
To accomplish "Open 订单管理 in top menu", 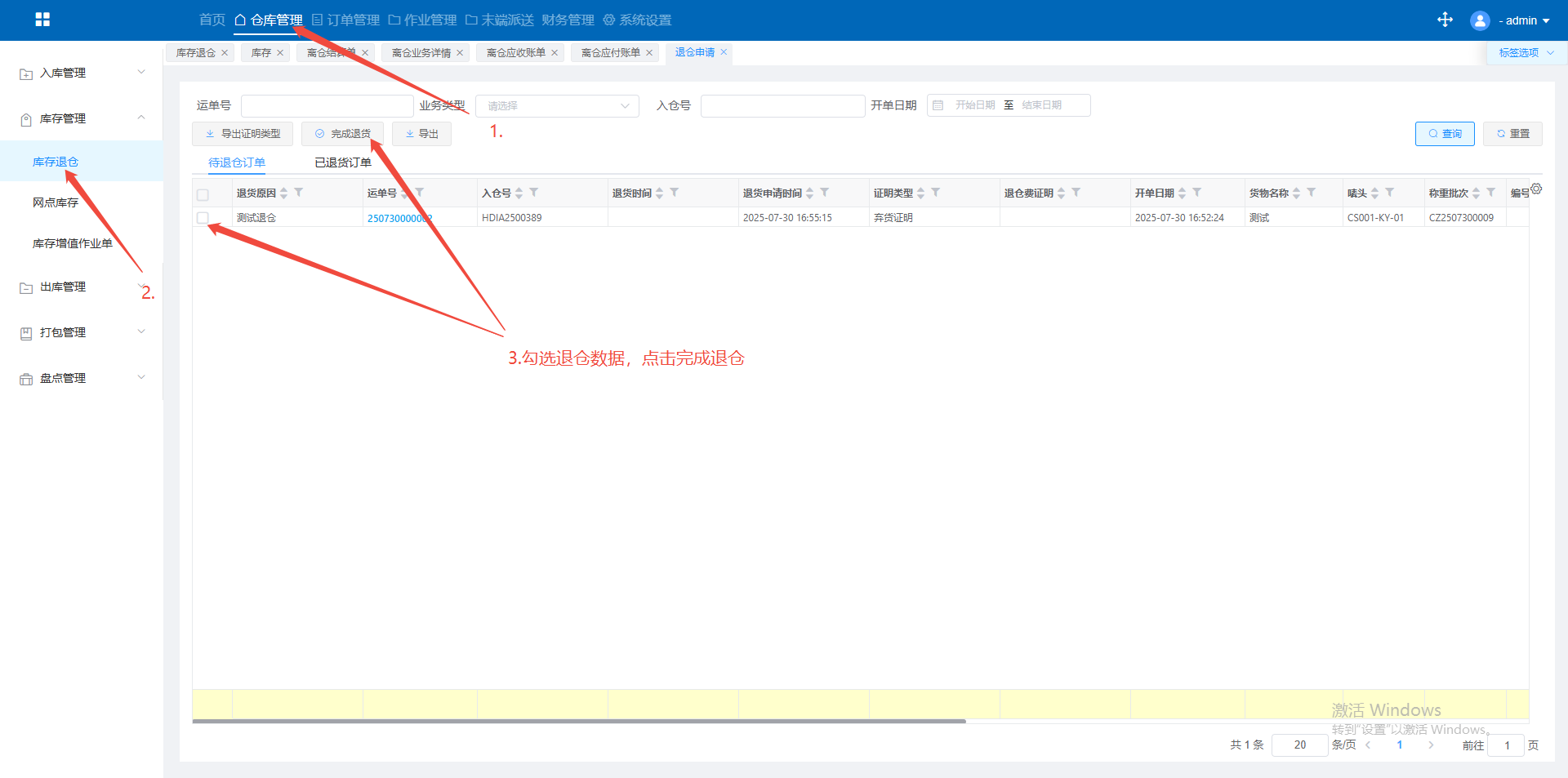I will [345, 20].
